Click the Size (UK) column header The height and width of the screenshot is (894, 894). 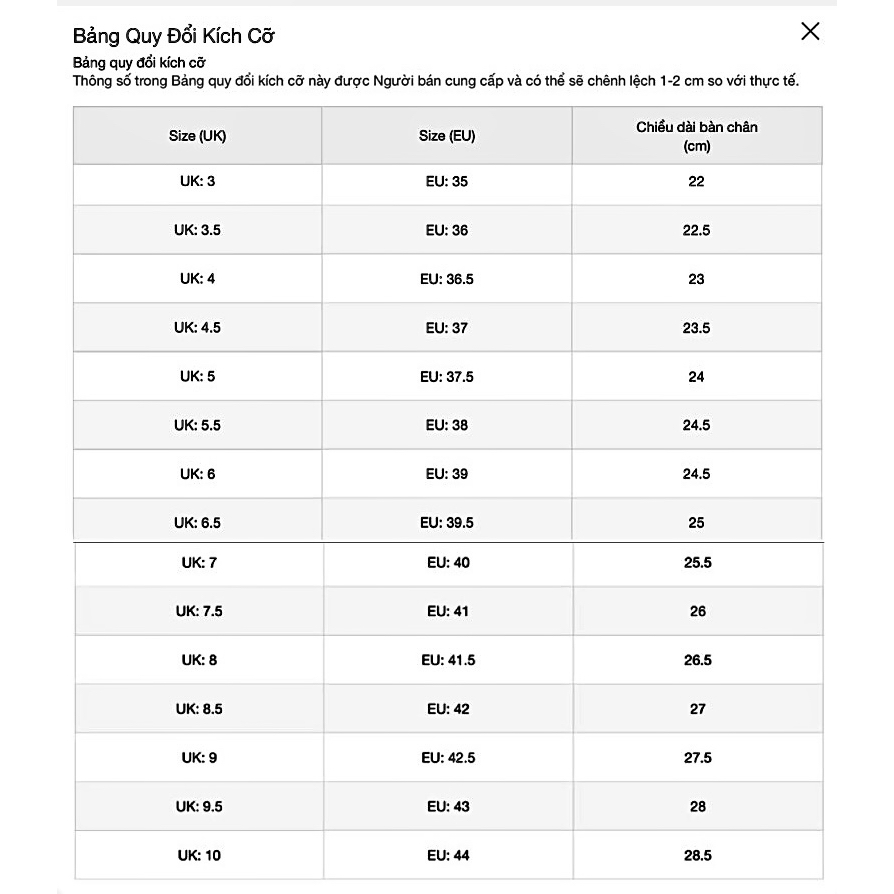tap(197, 136)
